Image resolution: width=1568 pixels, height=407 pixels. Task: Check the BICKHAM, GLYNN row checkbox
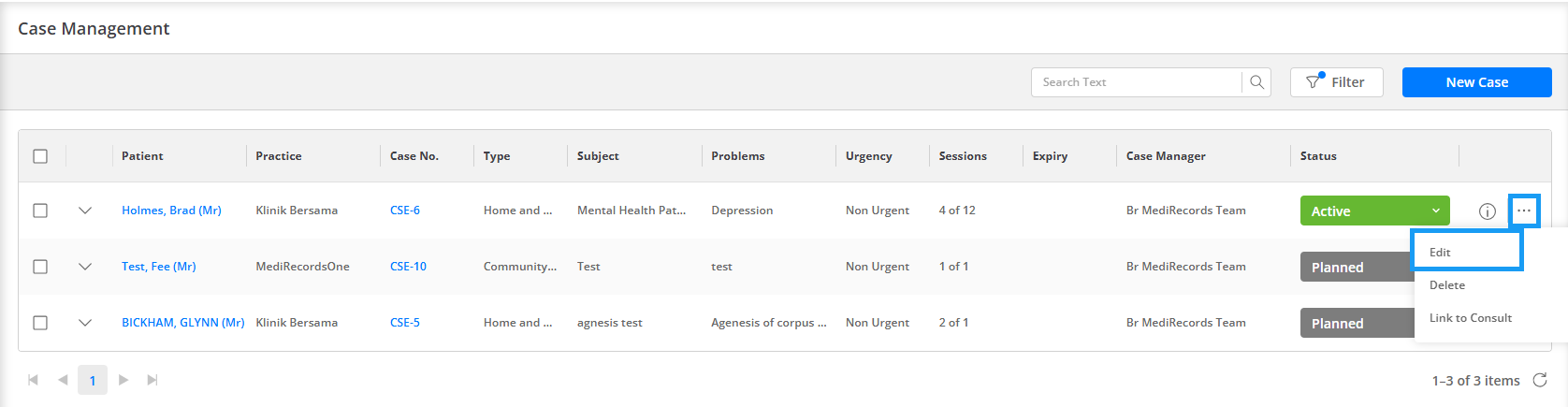[40, 323]
